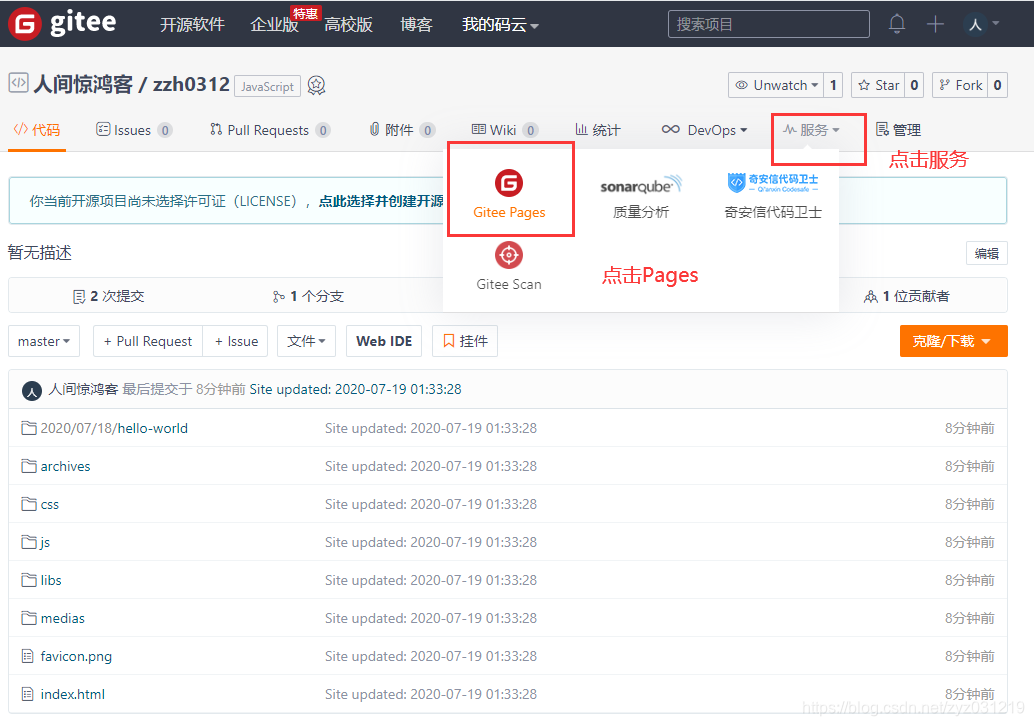Click the commits count 2 次提交
Image resolution: width=1034 pixels, height=726 pixels.
[108, 296]
